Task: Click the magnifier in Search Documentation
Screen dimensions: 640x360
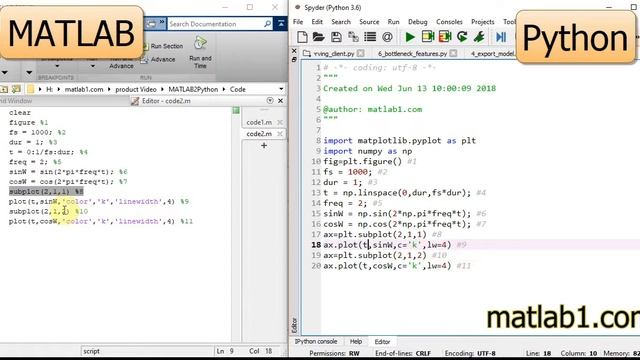Action: pyautogui.click(x=267, y=24)
